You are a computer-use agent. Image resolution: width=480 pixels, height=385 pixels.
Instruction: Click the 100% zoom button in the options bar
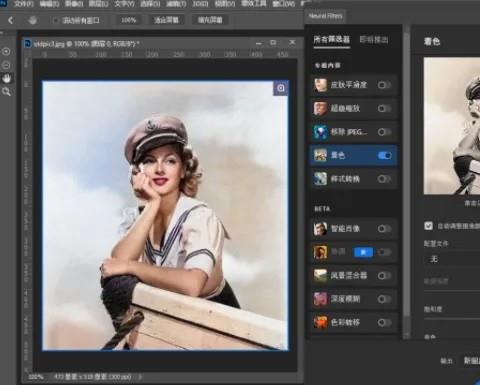coord(129,20)
